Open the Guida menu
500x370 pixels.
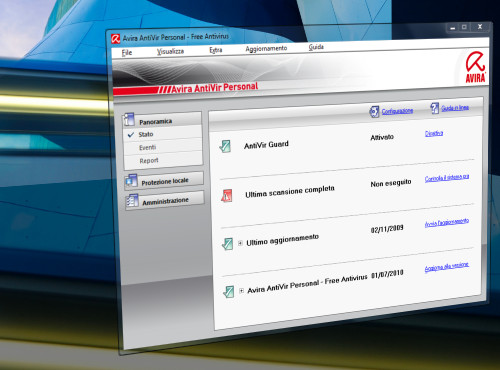316,47
